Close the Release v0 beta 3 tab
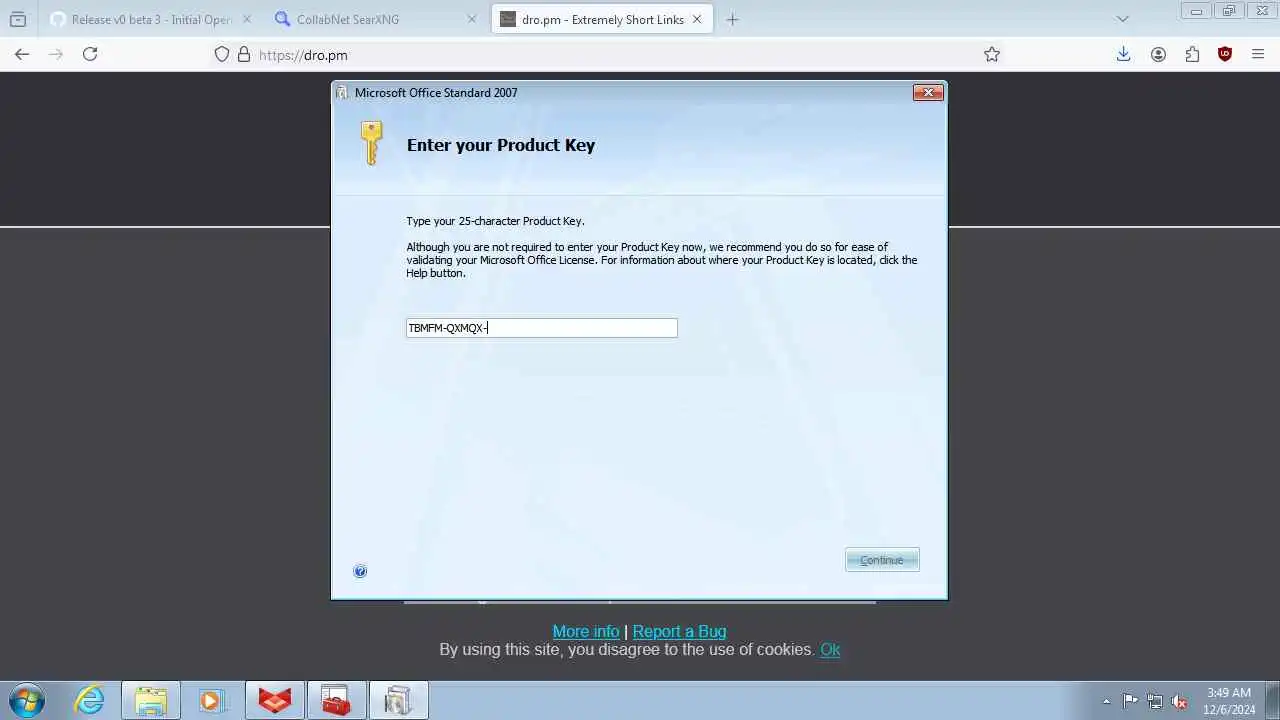The height and width of the screenshot is (720, 1280). 246,19
